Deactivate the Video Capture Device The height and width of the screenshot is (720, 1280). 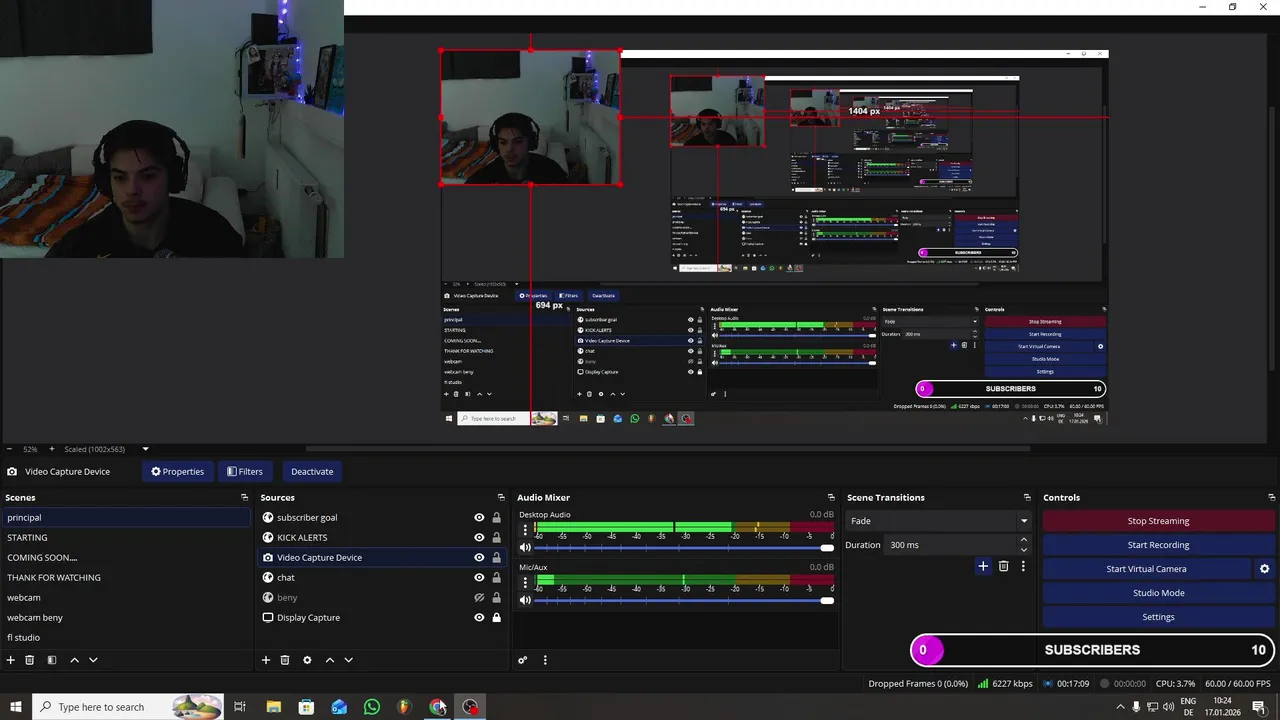point(312,472)
